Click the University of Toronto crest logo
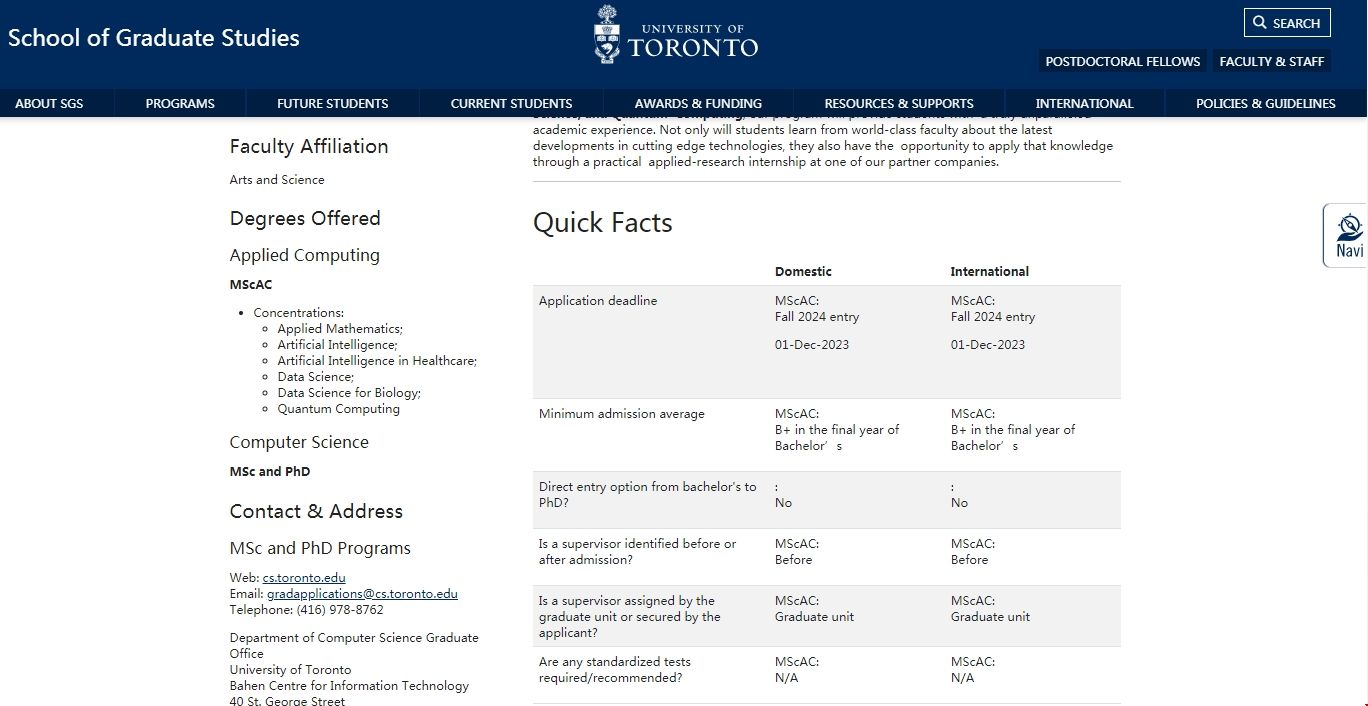This screenshot has height=706, width=1368. (x=607, y=35)
